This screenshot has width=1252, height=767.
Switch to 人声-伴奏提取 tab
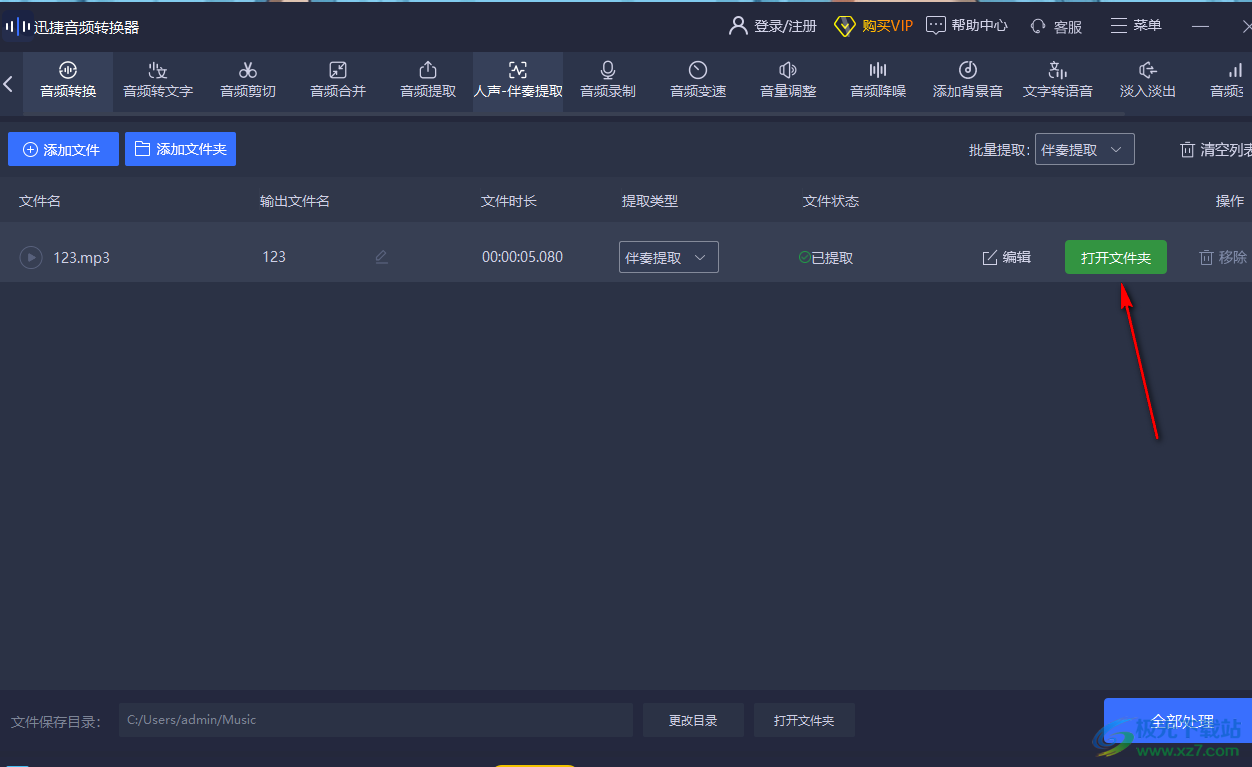coord(518,80)
